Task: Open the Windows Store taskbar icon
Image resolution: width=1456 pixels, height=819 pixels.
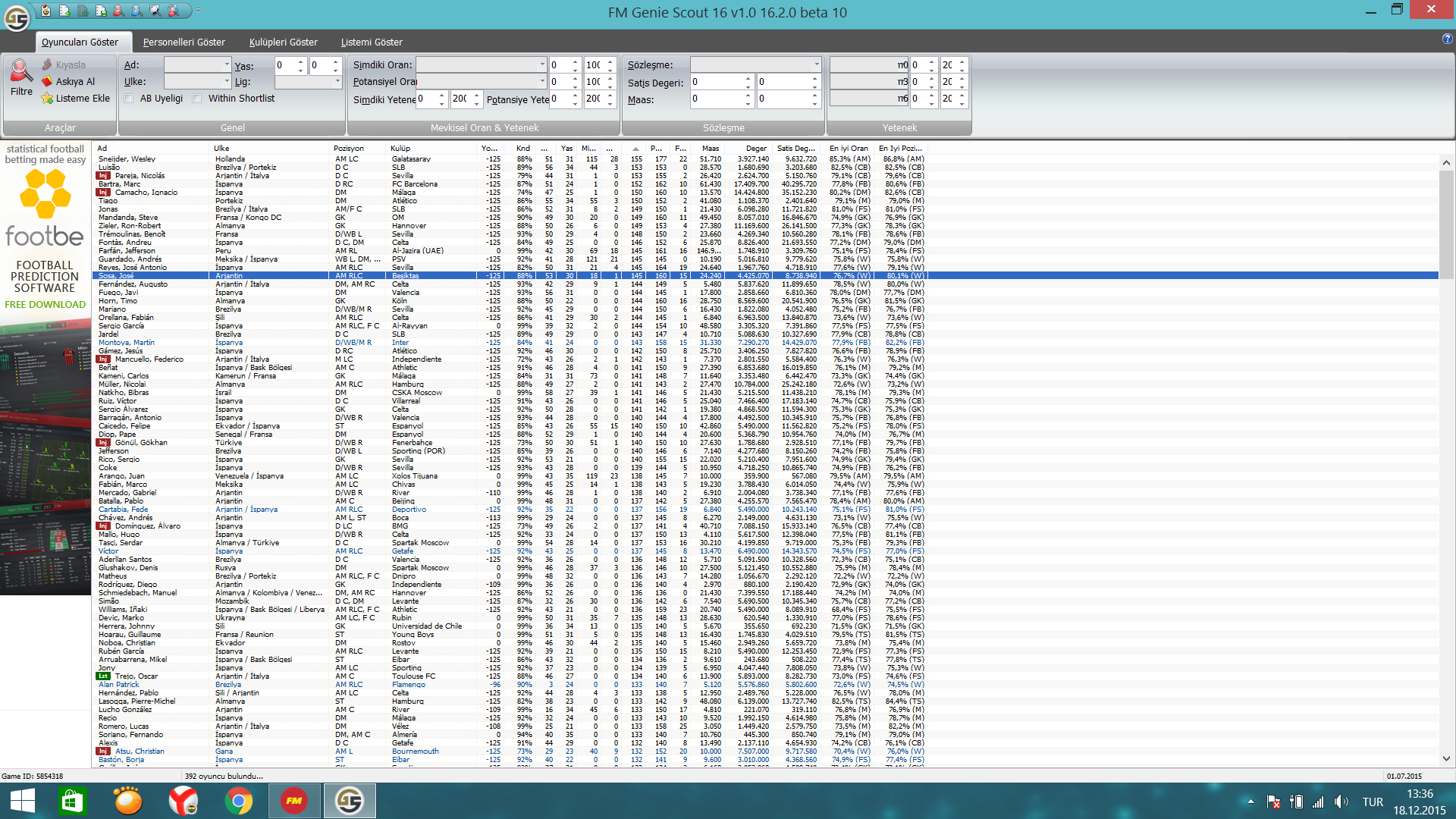Action: pyautogui.click(x=72, y=802)
